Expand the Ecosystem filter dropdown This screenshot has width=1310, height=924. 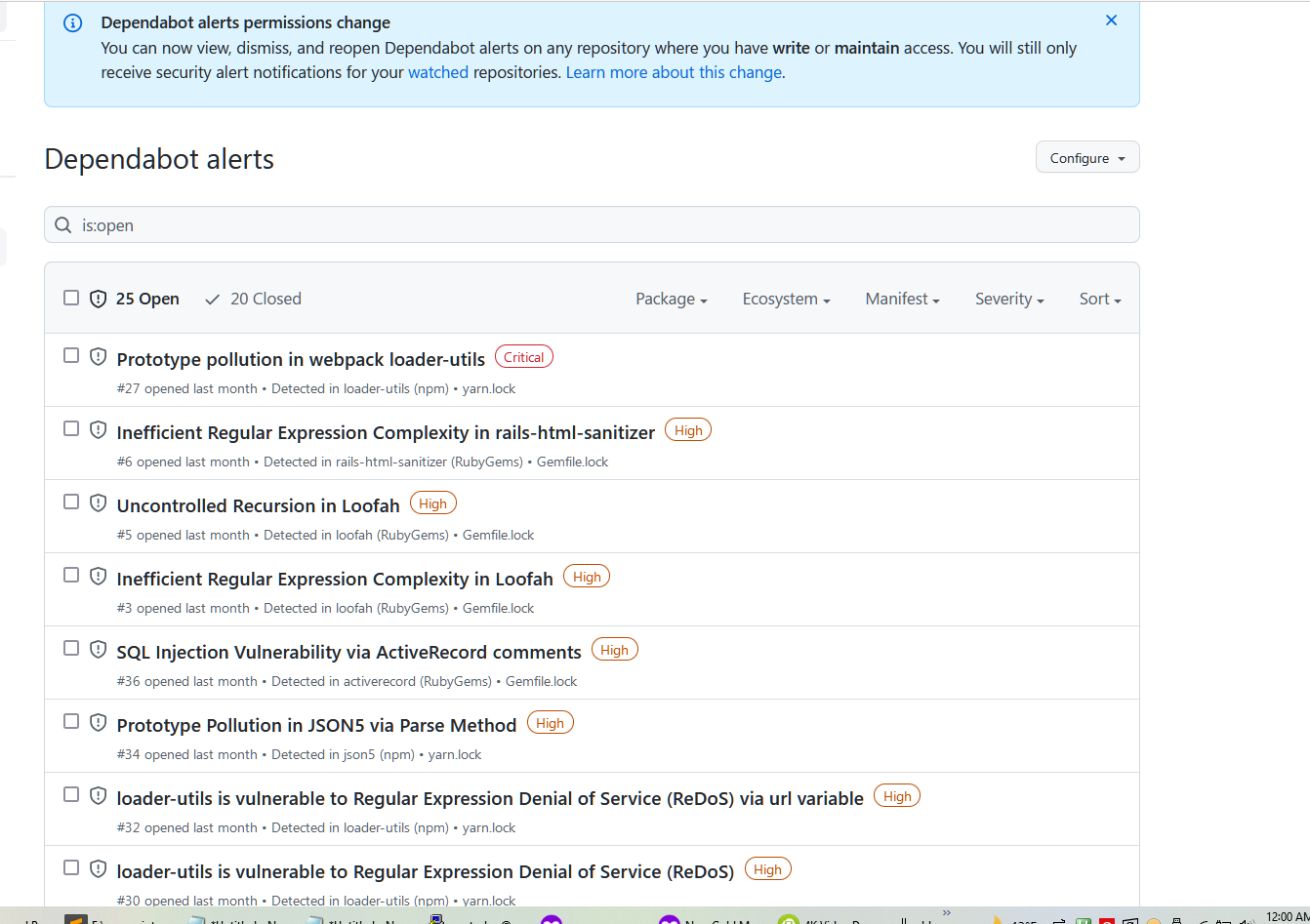click(787, 300)
